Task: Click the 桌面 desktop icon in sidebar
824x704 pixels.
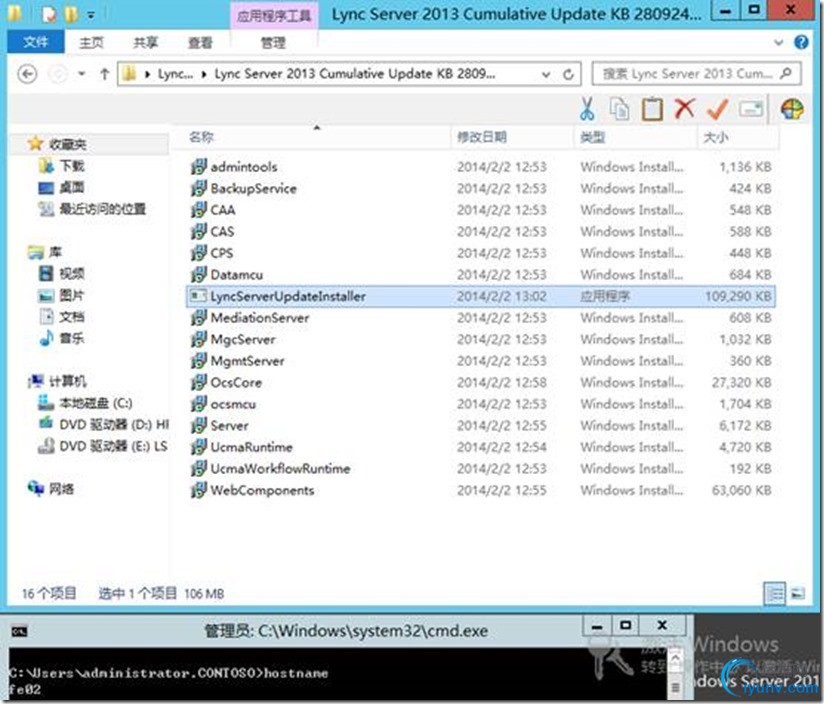Action: click(46, 188)
